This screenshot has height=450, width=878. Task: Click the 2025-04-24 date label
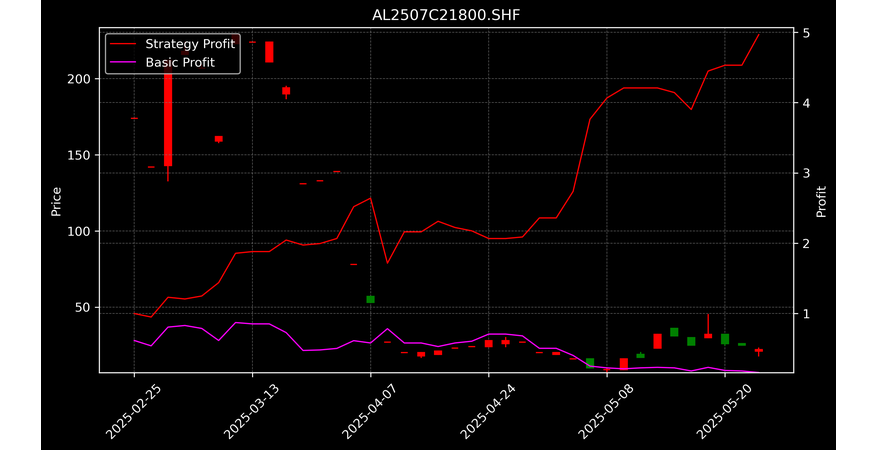point(488,411)
